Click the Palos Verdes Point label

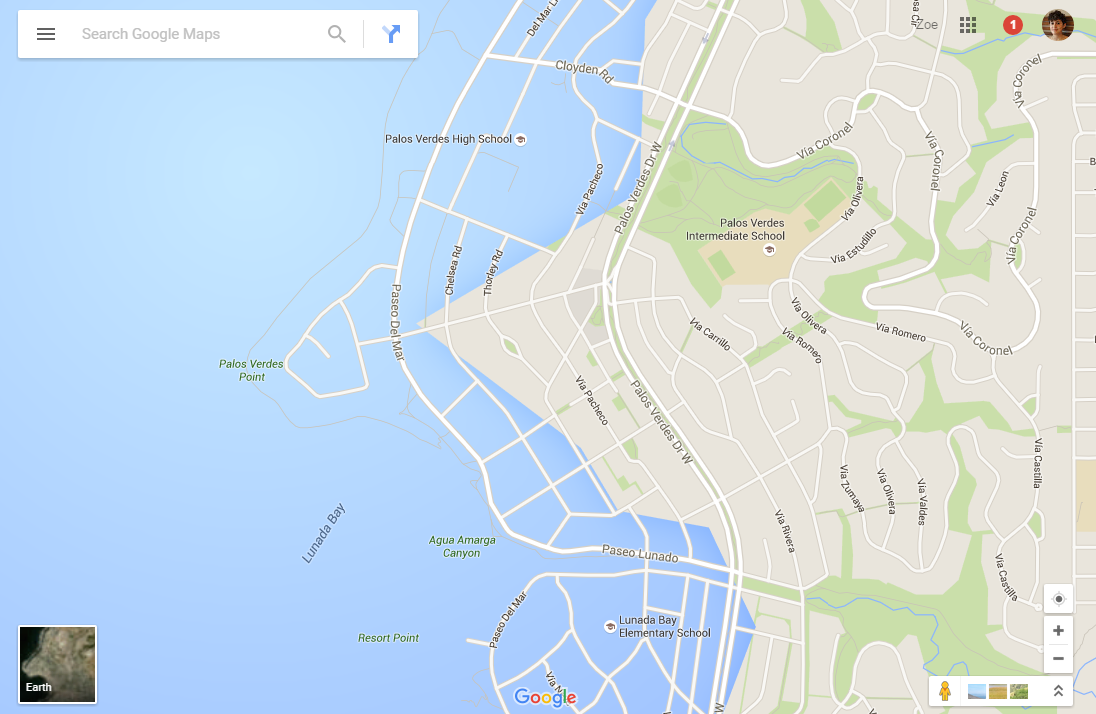(x=251, y=371)
